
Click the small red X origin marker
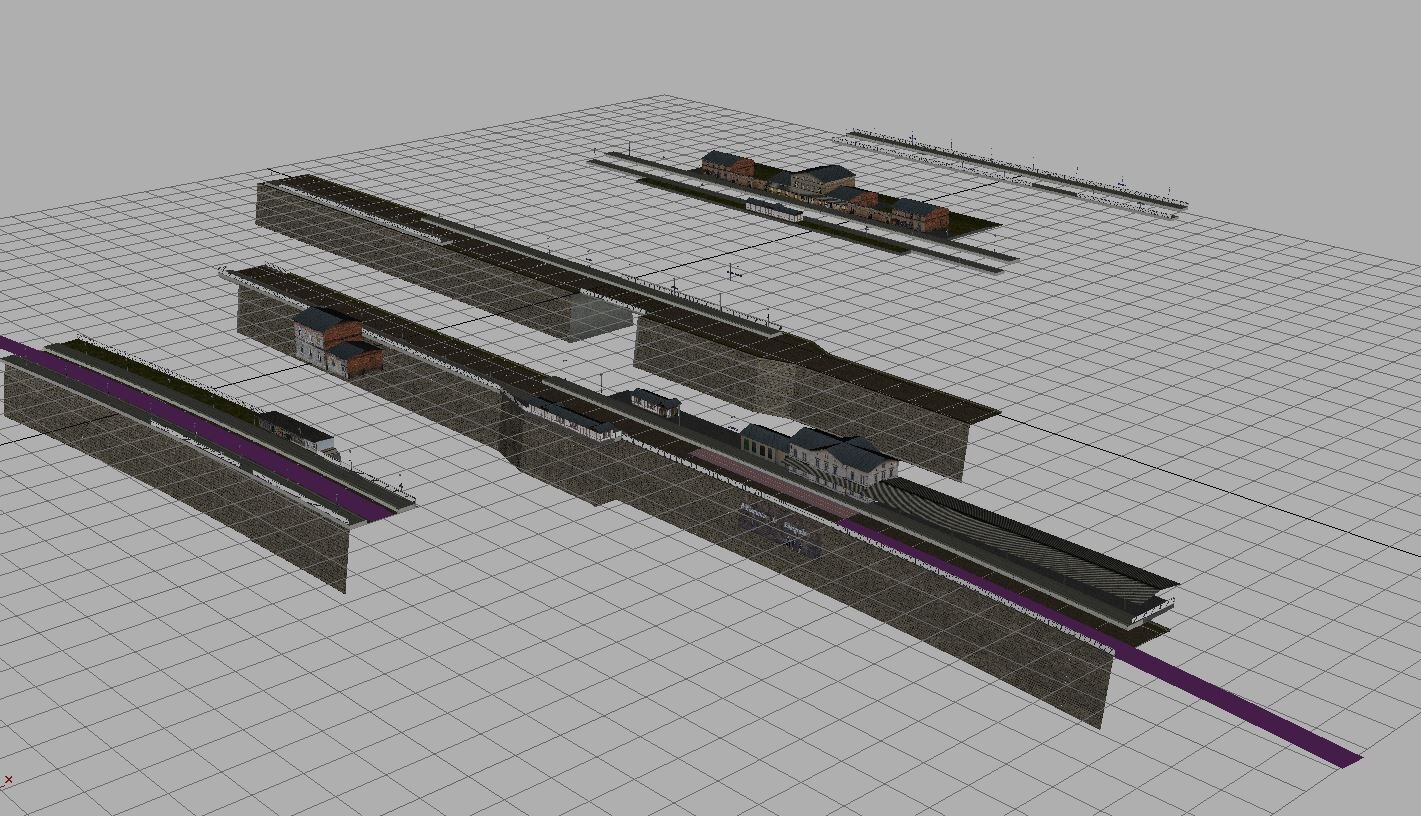coord(8,779)
